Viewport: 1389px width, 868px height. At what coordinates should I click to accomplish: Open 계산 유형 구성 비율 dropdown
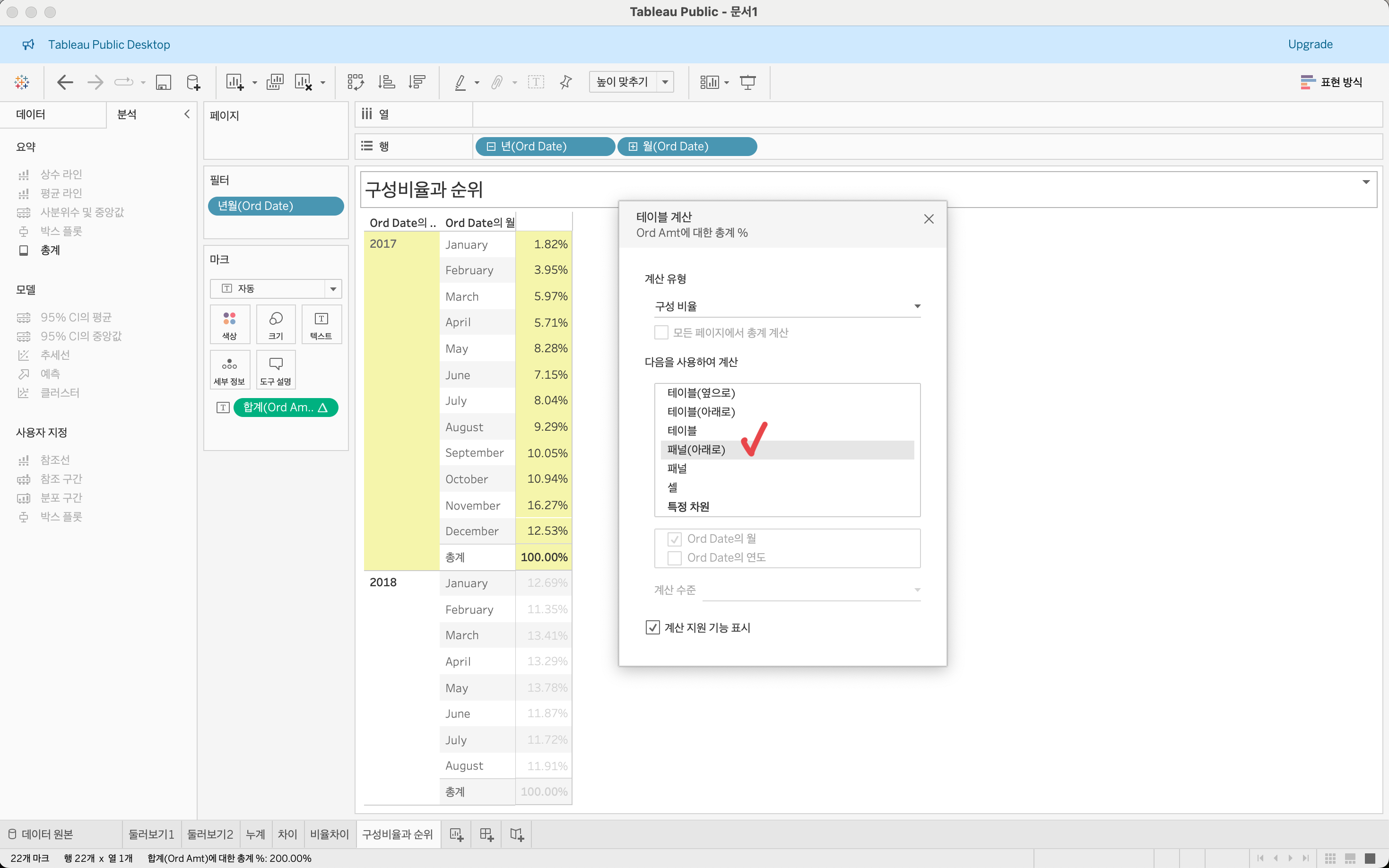click(787, 306)
